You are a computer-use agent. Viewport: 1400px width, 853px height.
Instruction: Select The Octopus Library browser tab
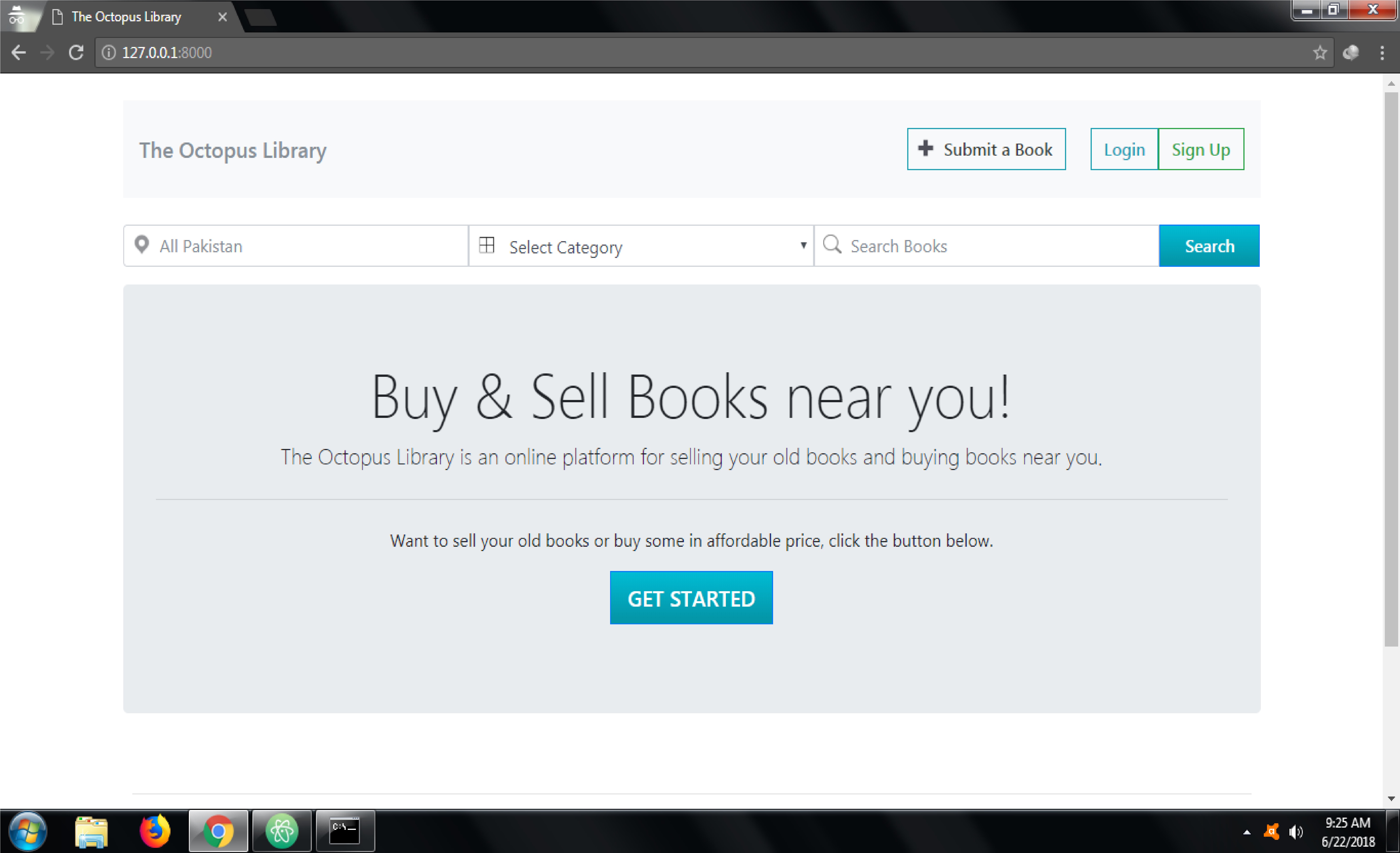tap(126, 17)
